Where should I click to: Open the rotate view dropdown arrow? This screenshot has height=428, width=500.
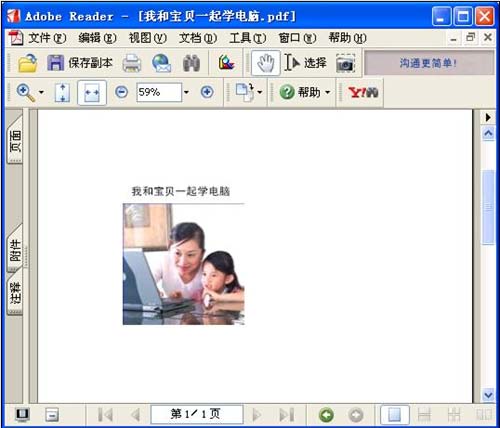260,92
